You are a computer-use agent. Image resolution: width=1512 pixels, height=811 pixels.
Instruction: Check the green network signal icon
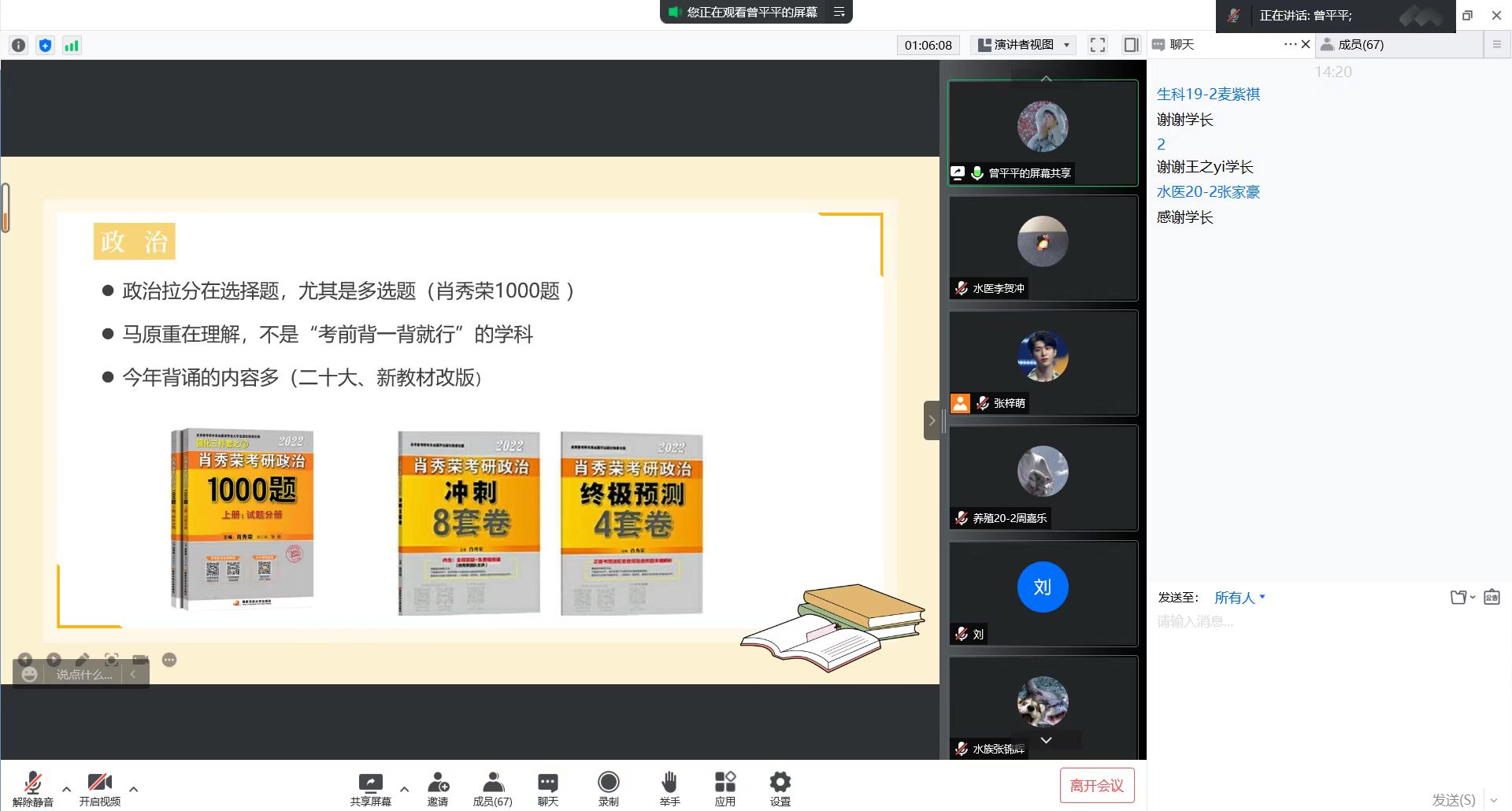coord(72,46)
